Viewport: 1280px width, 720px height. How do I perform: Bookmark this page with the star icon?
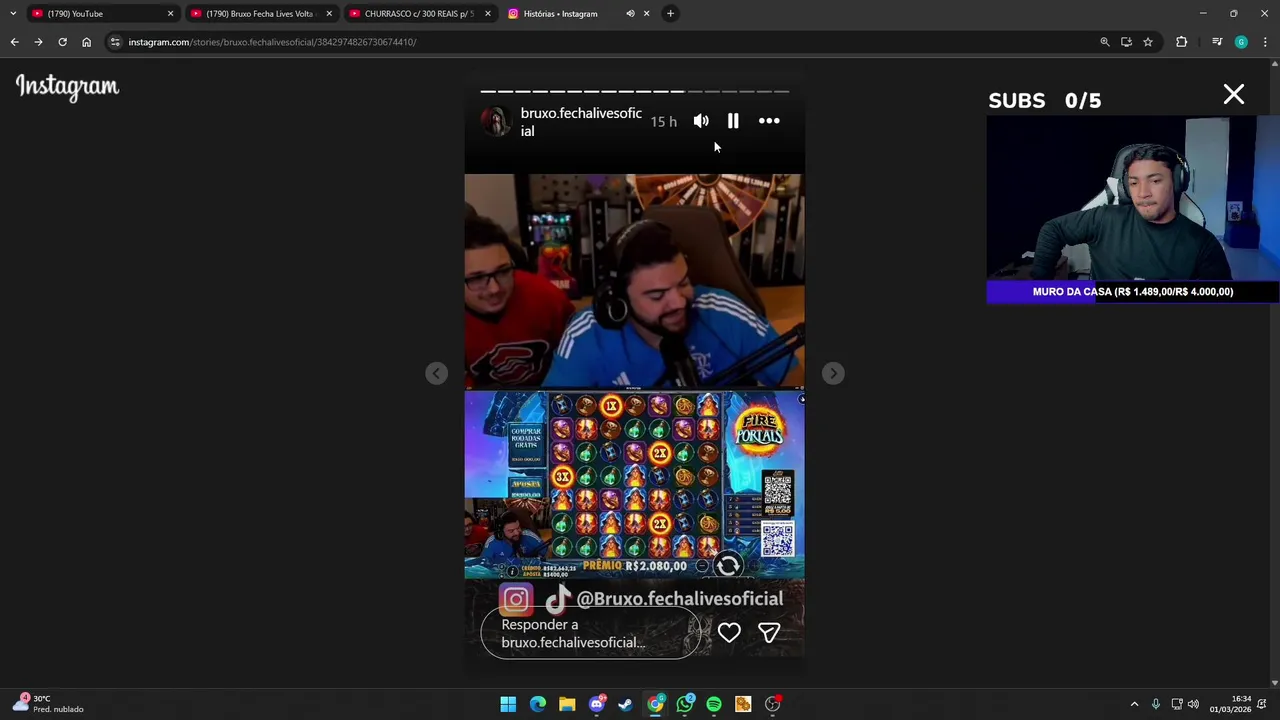pos(1148,42)
